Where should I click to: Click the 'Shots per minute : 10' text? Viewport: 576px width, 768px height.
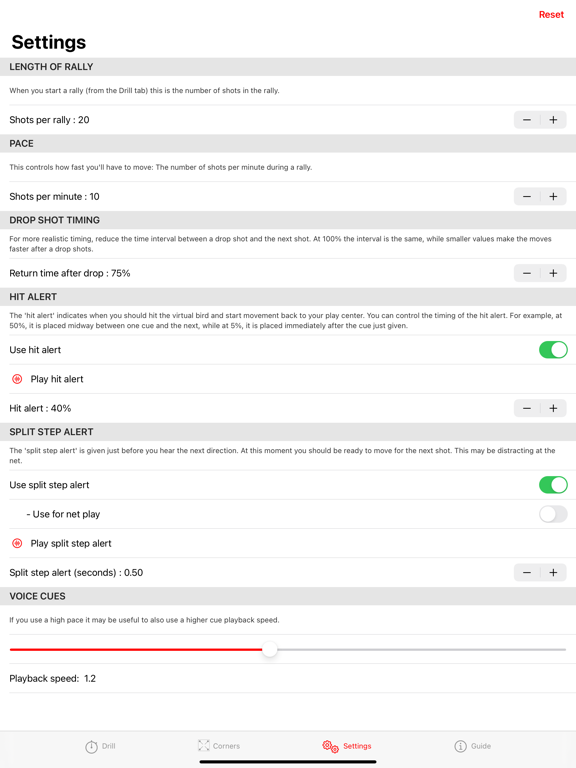click(54, 196)
